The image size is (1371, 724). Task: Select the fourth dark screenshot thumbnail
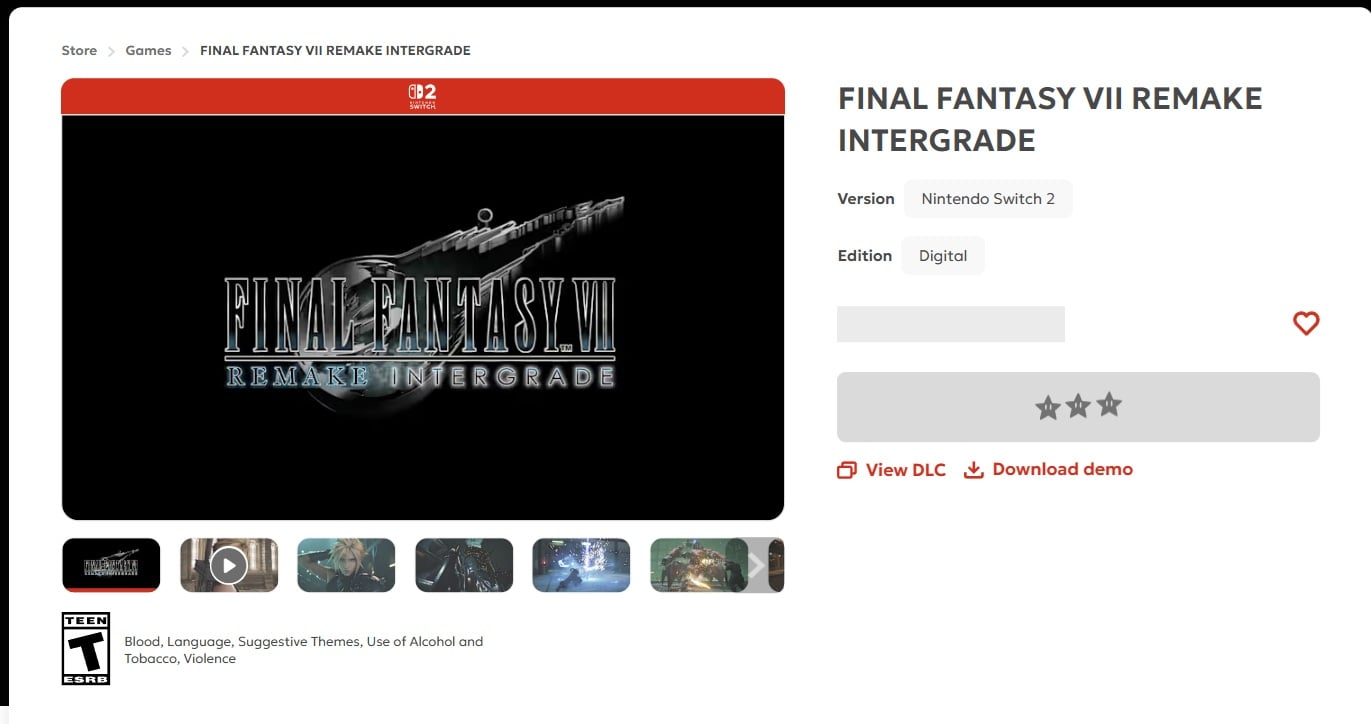464,565
